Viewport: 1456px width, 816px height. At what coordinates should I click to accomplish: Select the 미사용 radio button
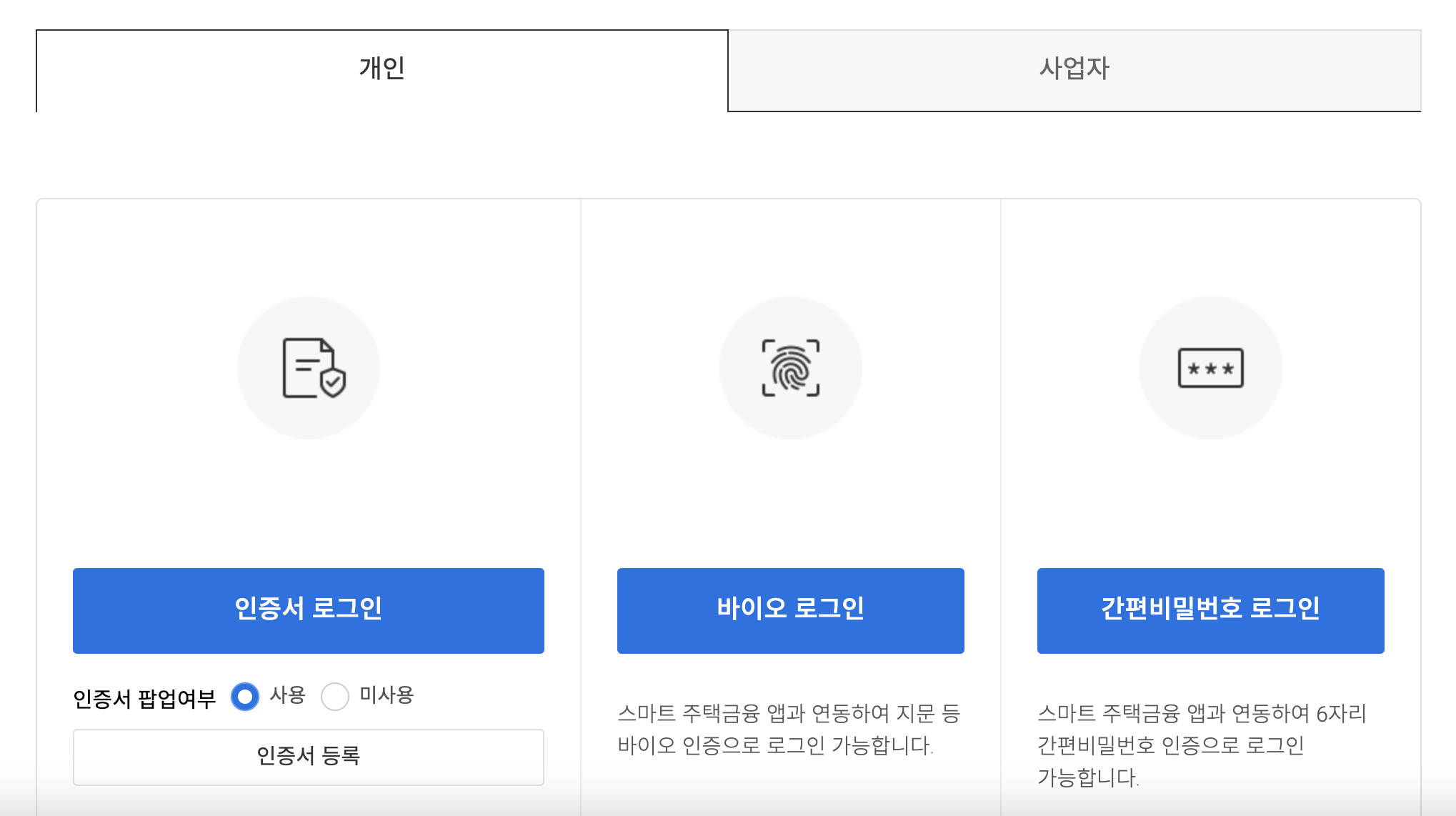click(x=334, y=696)
